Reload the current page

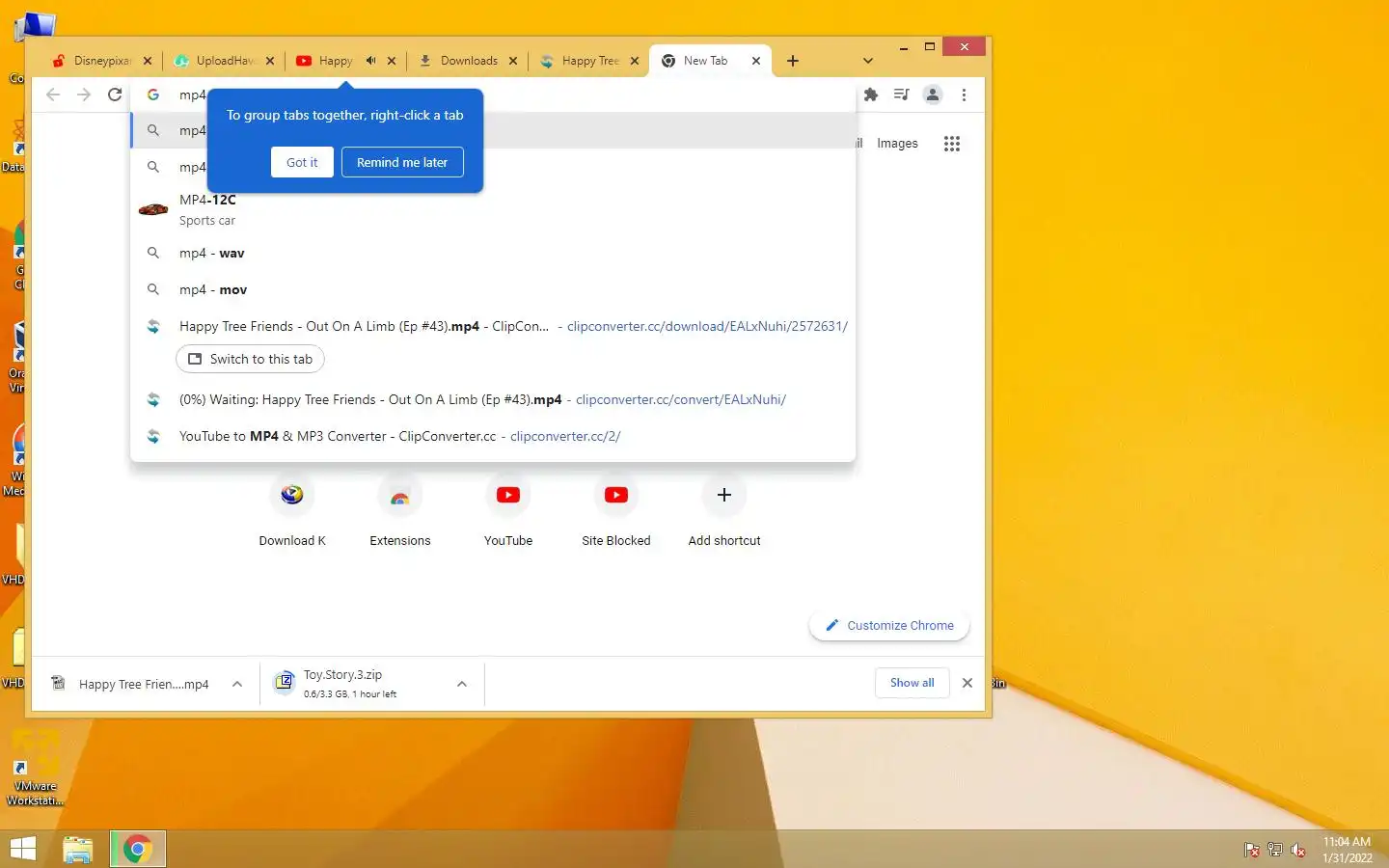point(115,95)
